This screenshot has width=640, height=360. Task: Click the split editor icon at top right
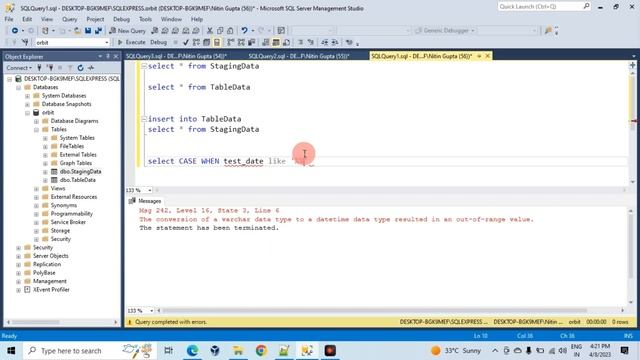pos(632,65)
